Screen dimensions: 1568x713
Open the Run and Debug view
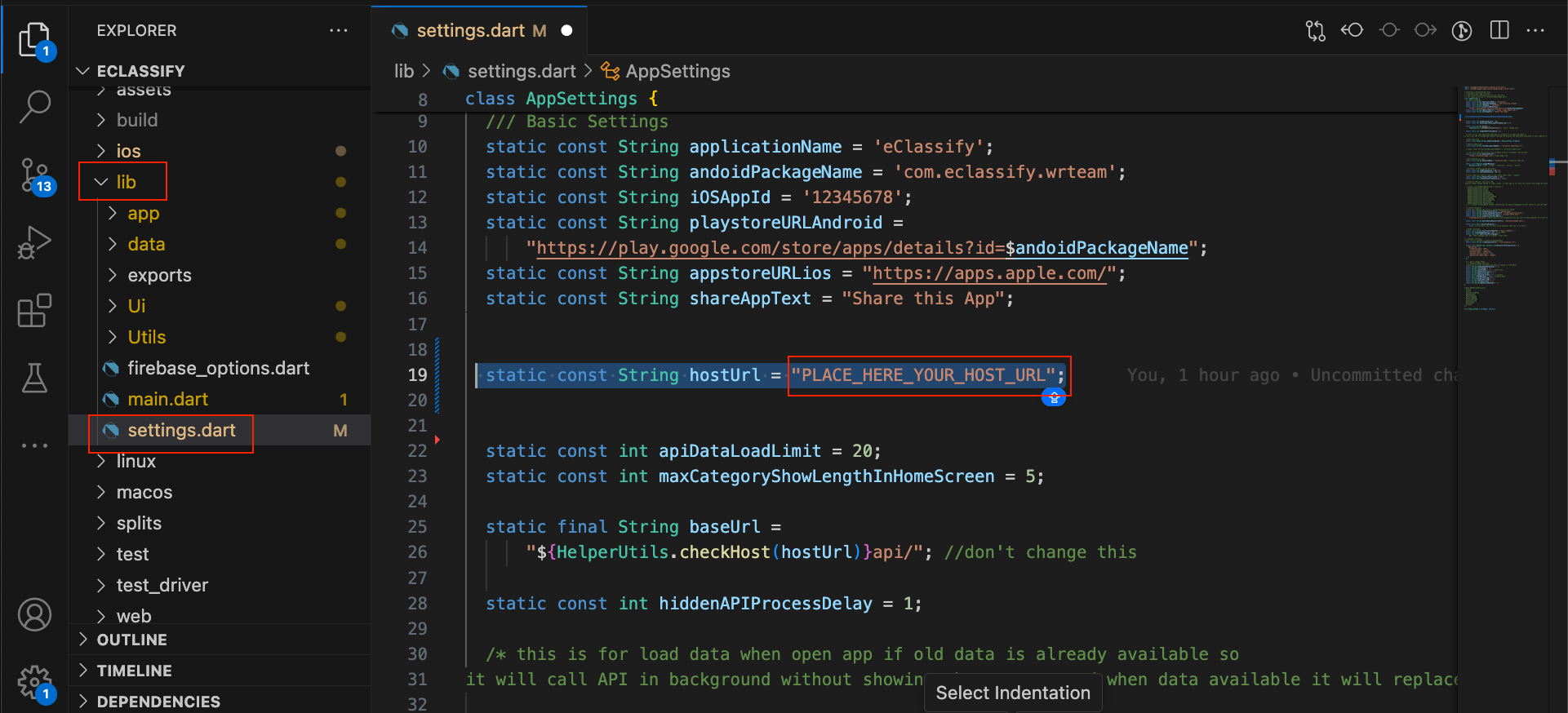[x=34, y=242]
